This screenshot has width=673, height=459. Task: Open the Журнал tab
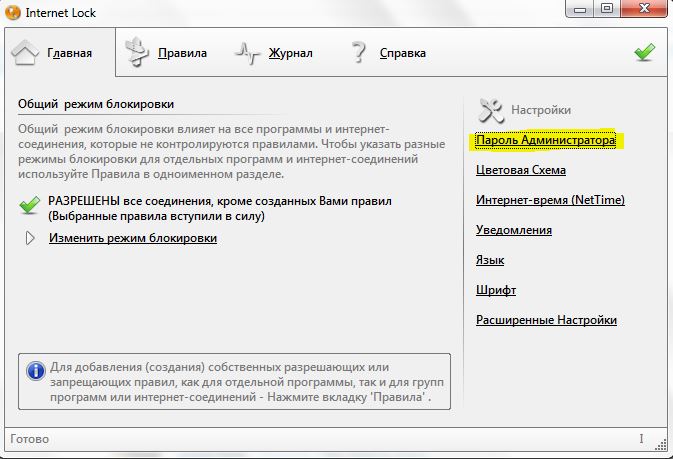click(x=290, y=53)
